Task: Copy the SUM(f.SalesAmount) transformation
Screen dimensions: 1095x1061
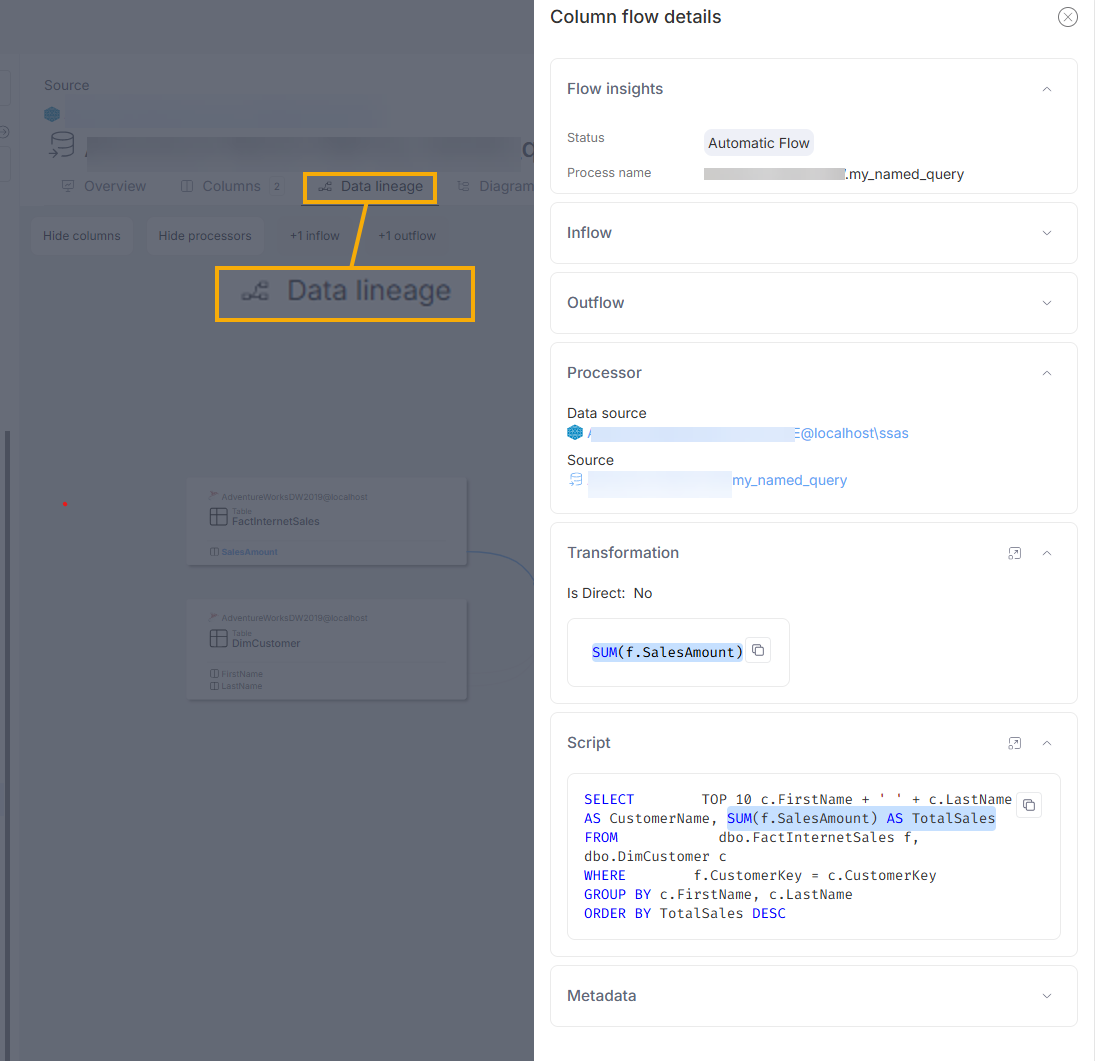Action: pos(758,650)
